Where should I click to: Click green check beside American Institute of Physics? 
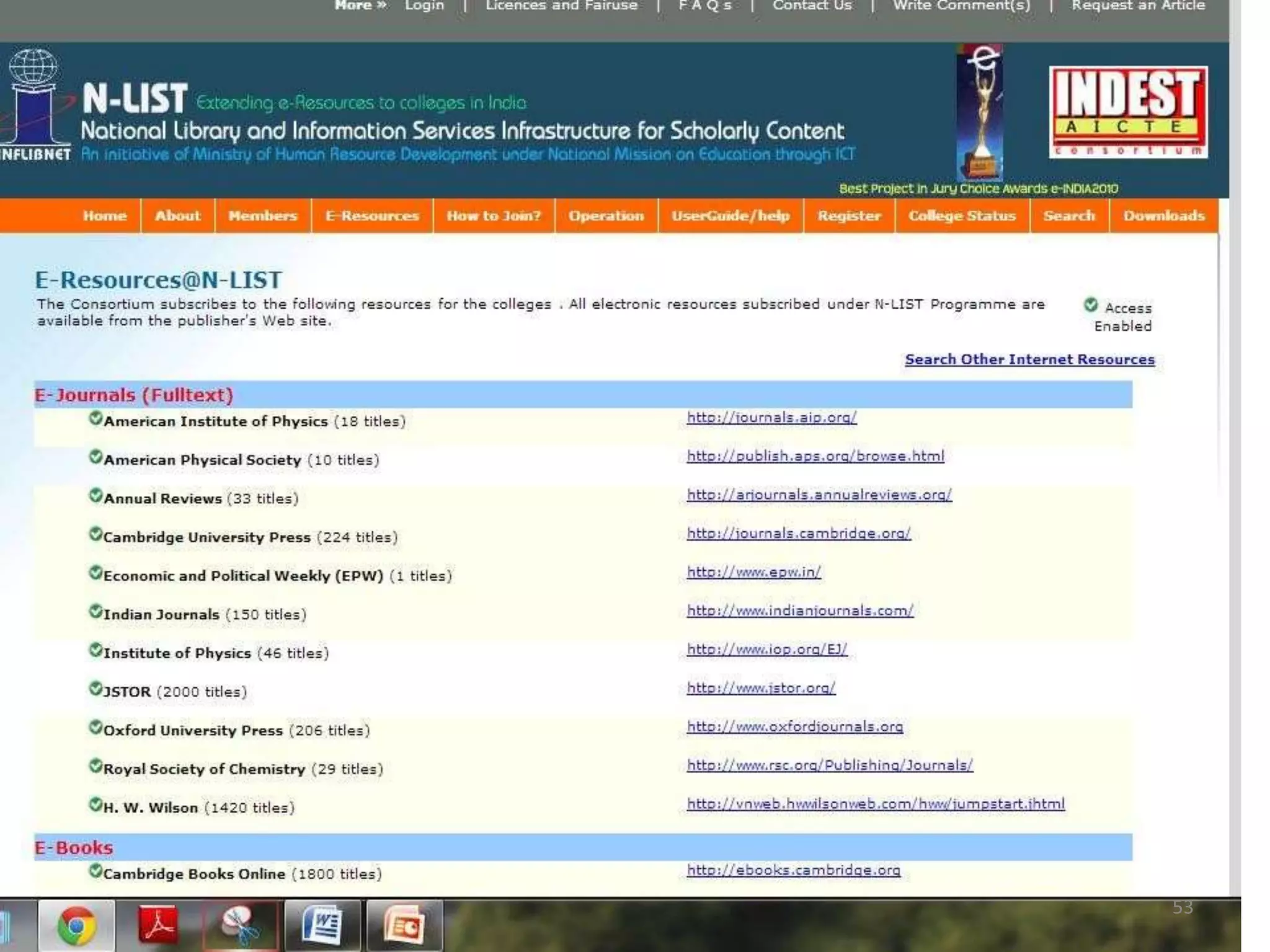[x=95, y=418]
